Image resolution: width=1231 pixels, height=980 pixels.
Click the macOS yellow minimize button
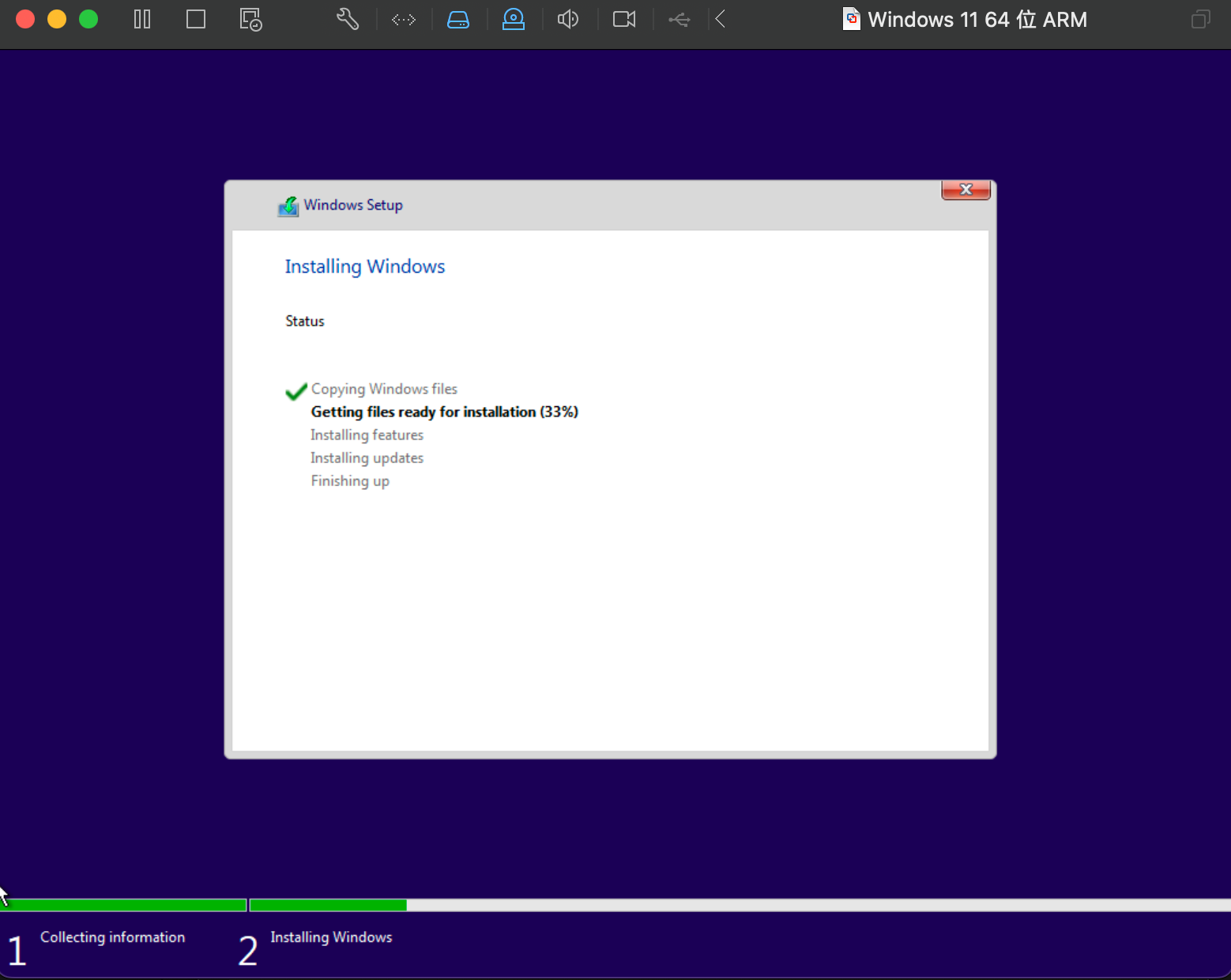pos(57,19)
